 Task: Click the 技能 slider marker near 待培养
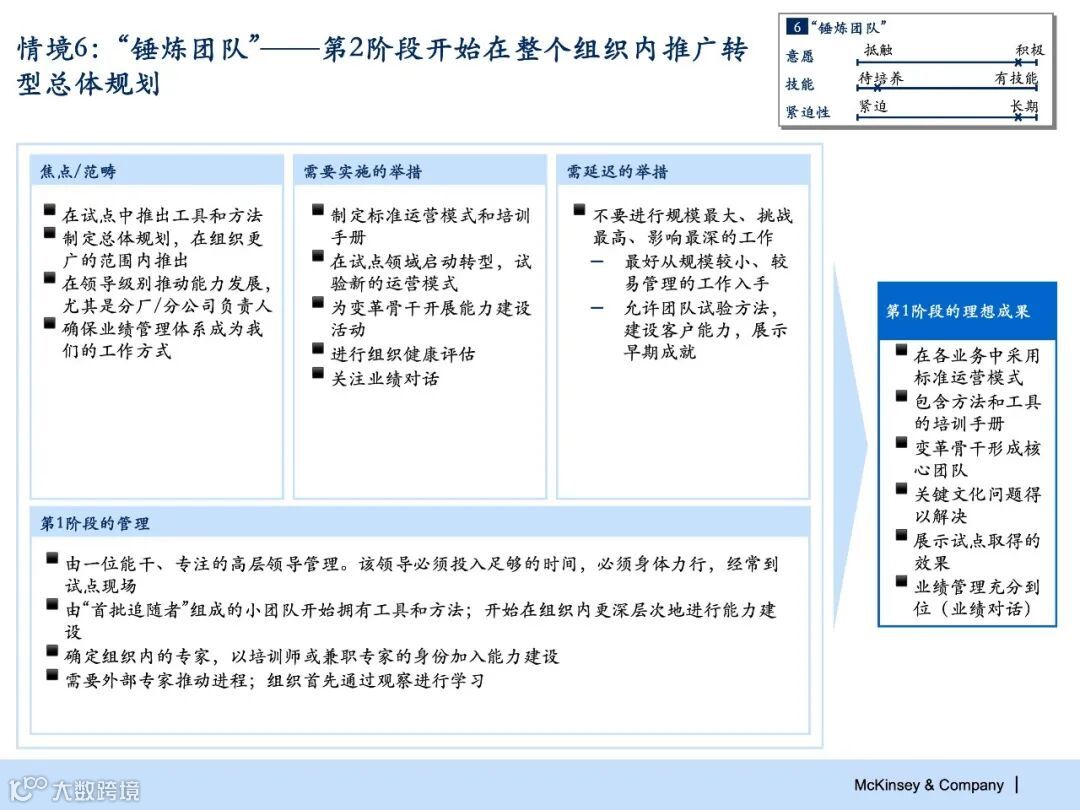click(x=878, y=88)
